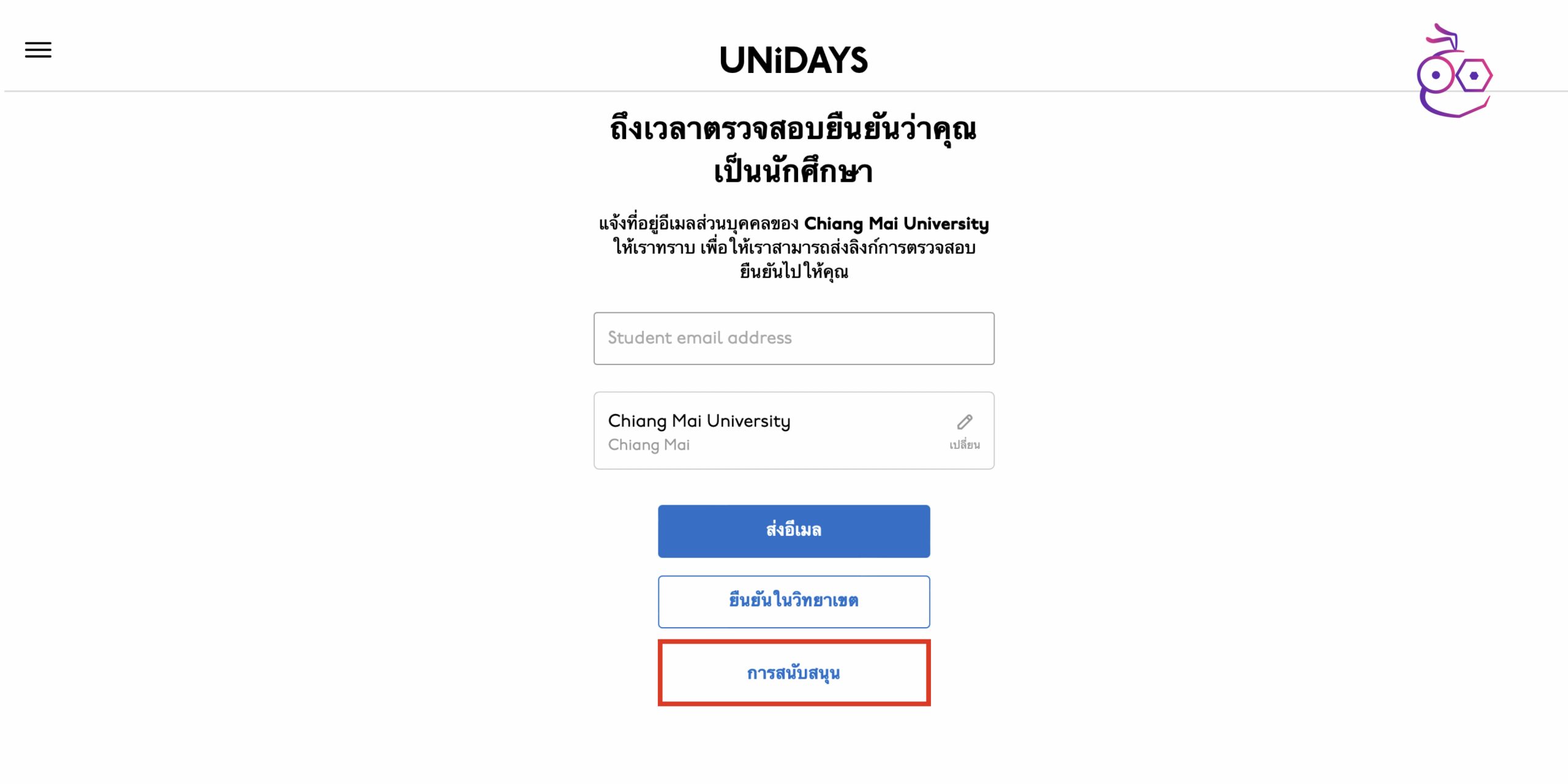Open the hamburger navigation menu

38,50
